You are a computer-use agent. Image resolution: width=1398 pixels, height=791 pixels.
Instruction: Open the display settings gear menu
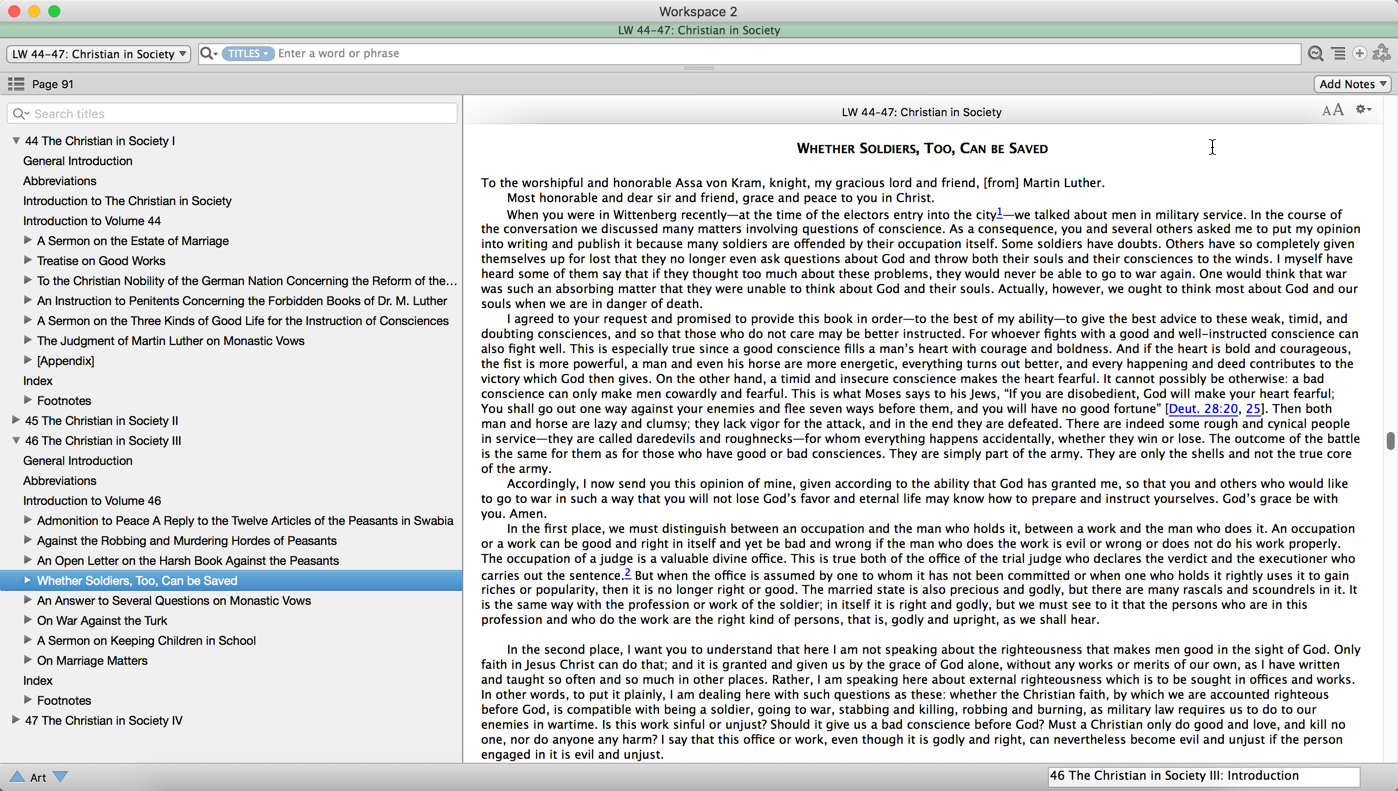[x=1363, y=110]
